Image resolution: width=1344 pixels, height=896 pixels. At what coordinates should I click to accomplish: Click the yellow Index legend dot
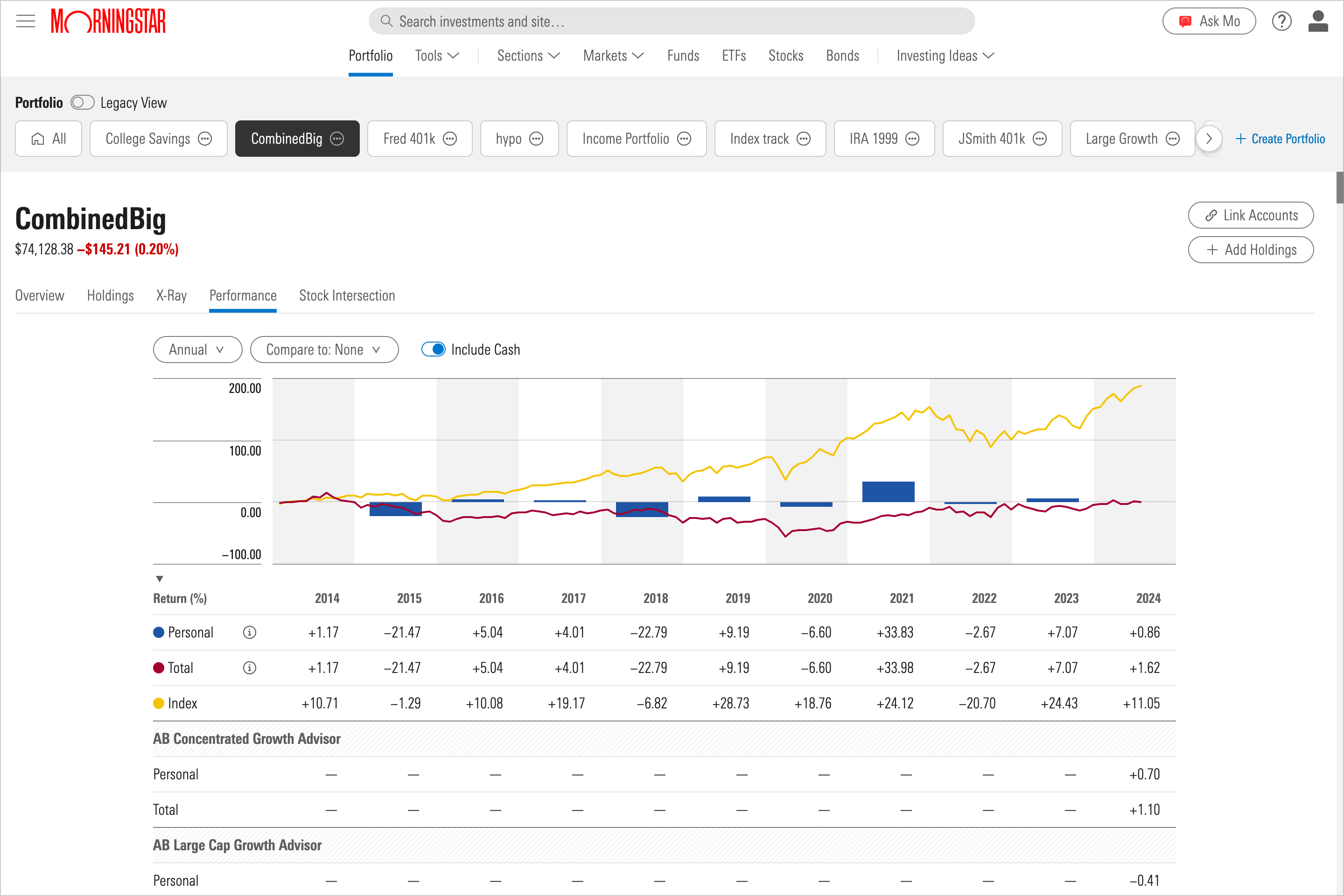tap(159, 703)
